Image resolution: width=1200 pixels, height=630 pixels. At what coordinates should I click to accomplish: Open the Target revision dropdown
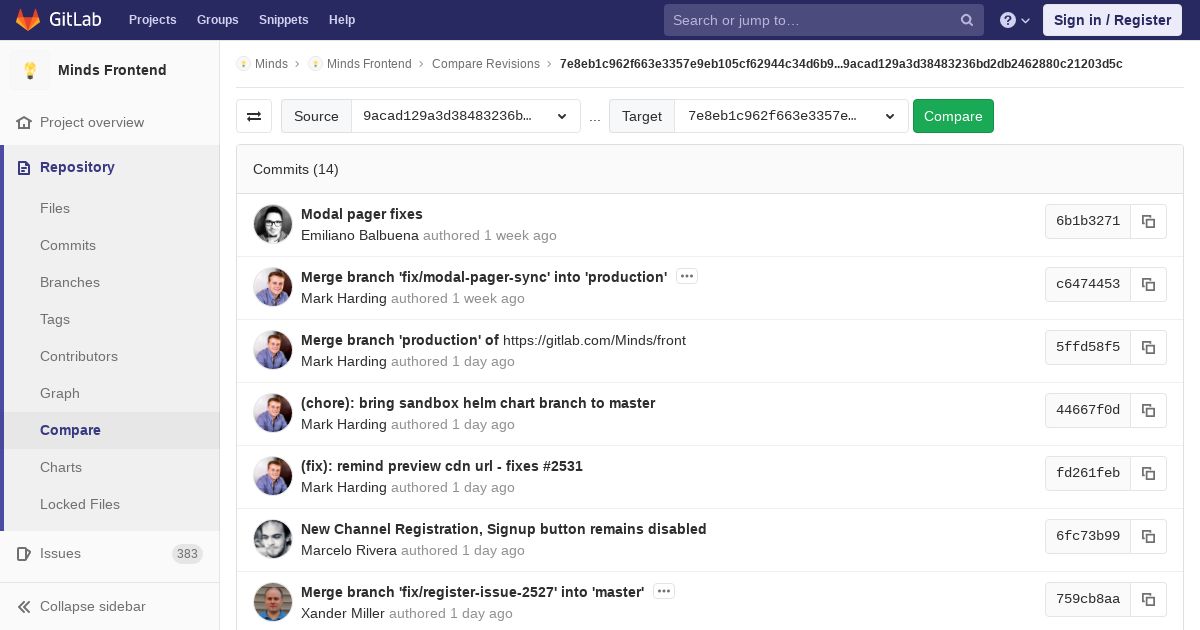(x=791, y=116)
